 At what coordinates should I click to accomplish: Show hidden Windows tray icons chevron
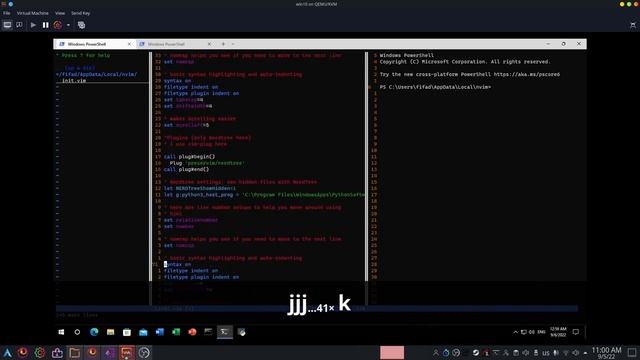pyautogui.click(x=515, y=332)
